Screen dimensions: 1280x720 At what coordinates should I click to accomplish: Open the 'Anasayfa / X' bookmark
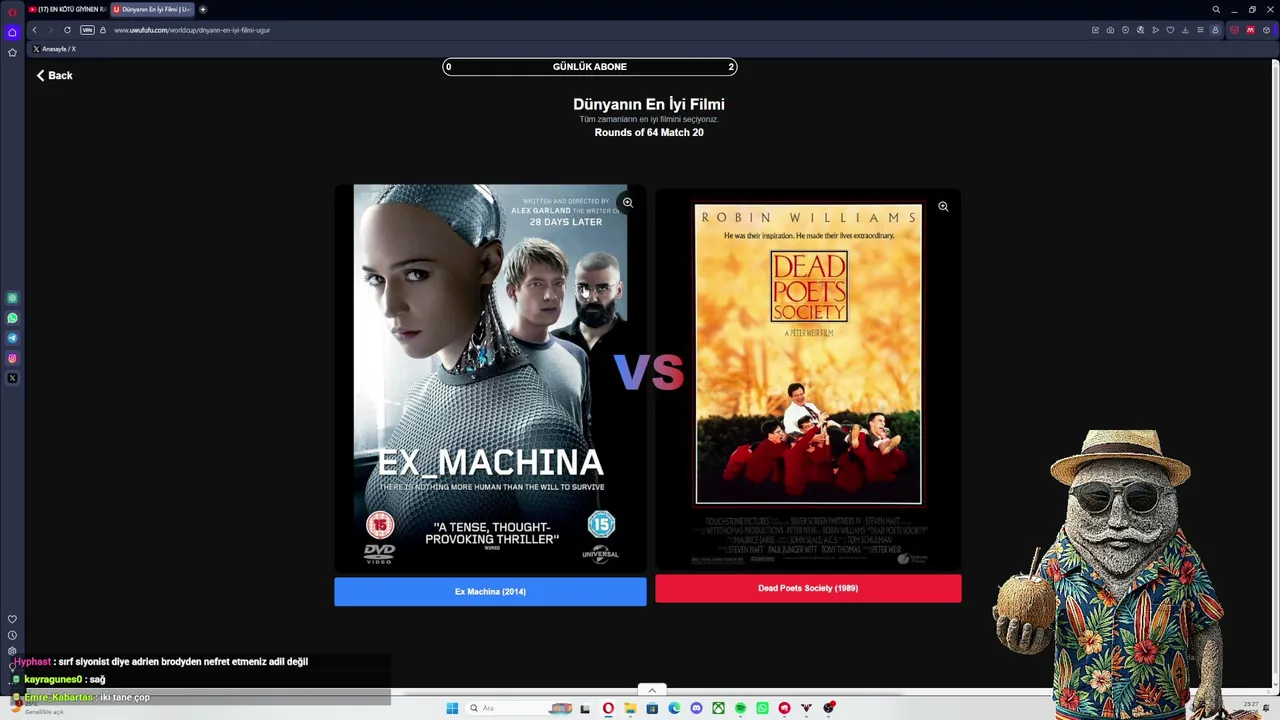click(x=55, y=49)
